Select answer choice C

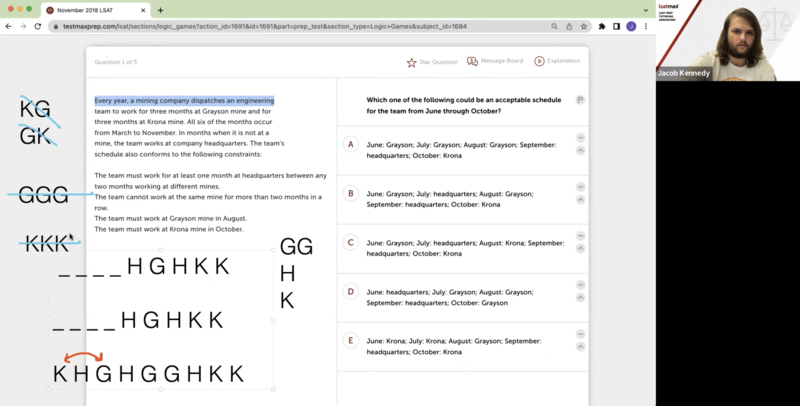click(351, 242)
